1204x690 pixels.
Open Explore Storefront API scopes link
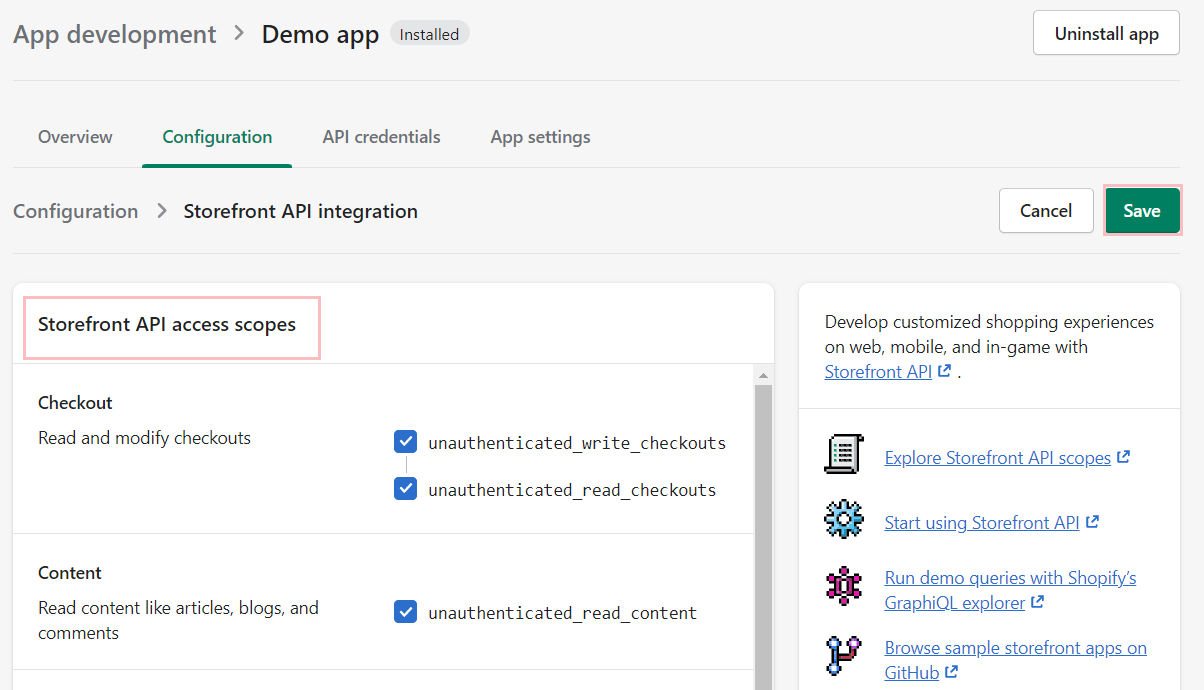coord(998,458)
